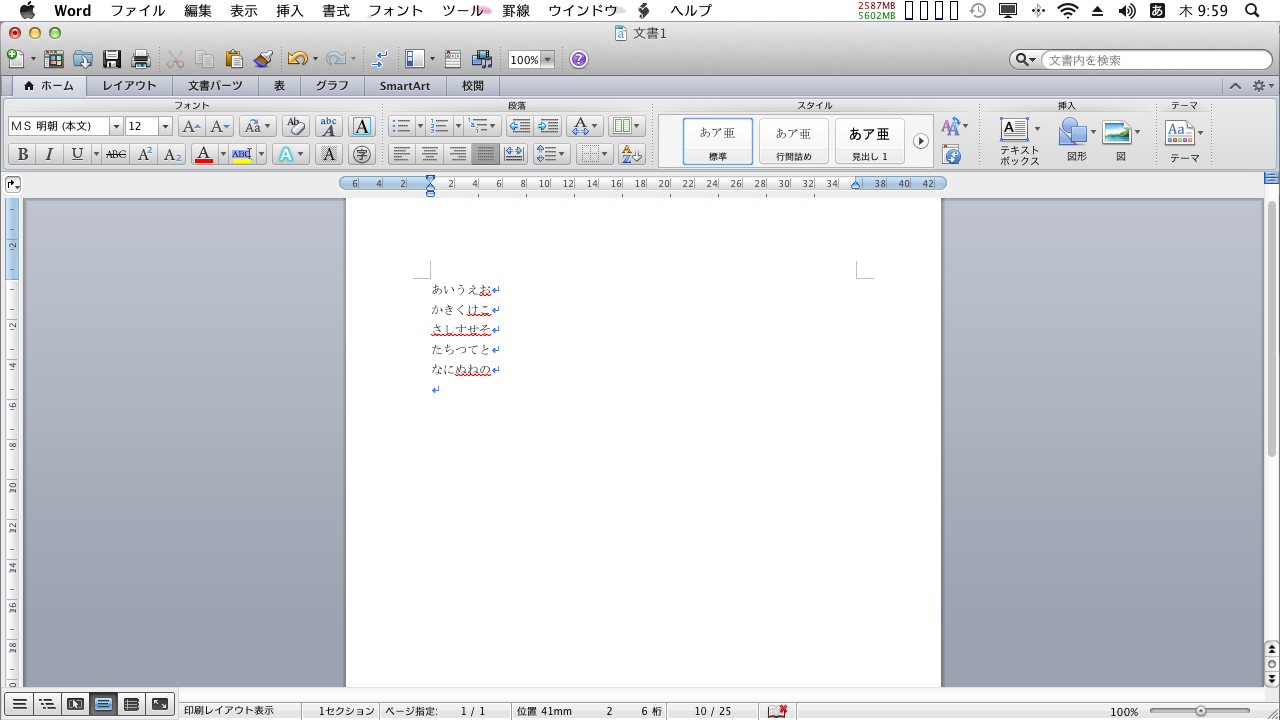
Task: Click the vertical scrollbar of the document
Action: 1271,330
